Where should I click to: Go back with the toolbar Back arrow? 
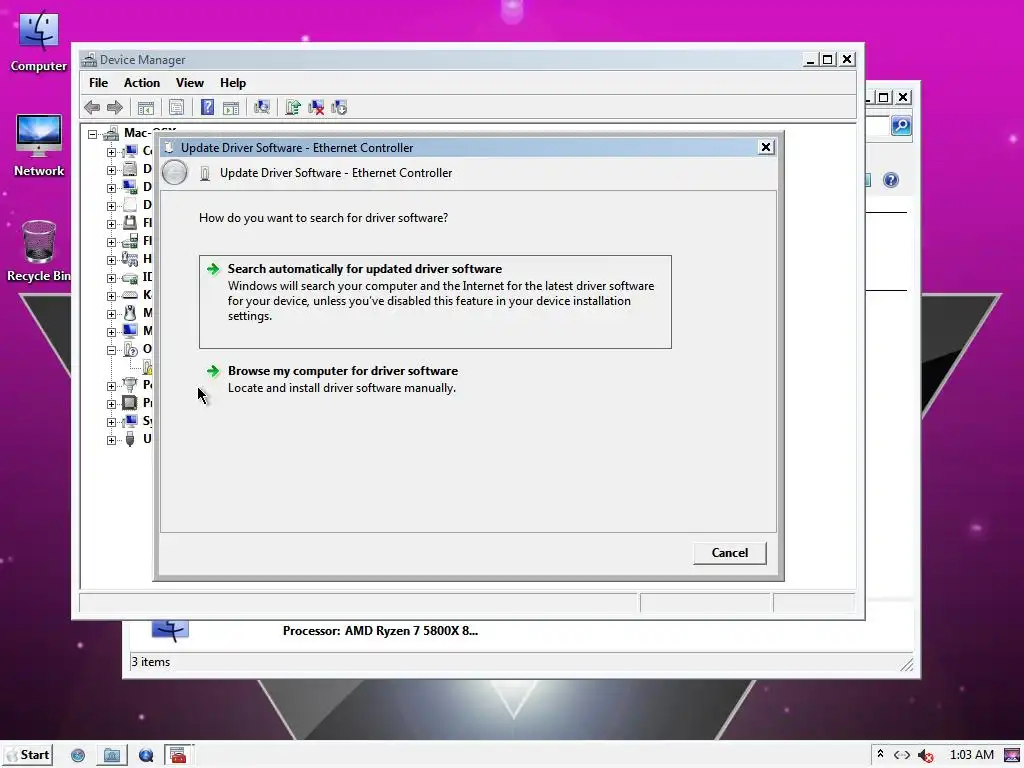coord(92,108)
